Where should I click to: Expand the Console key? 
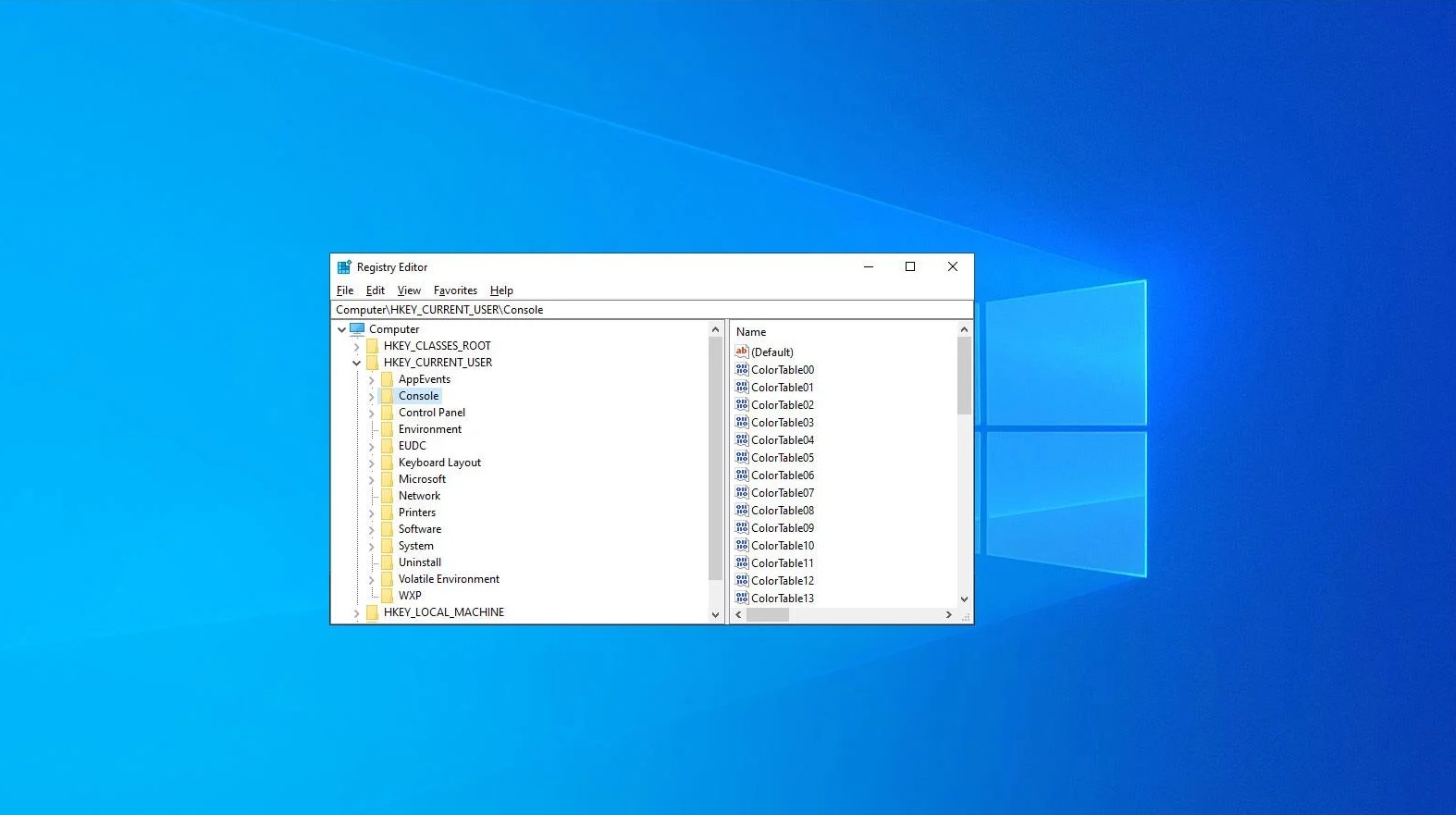point(371,397)
